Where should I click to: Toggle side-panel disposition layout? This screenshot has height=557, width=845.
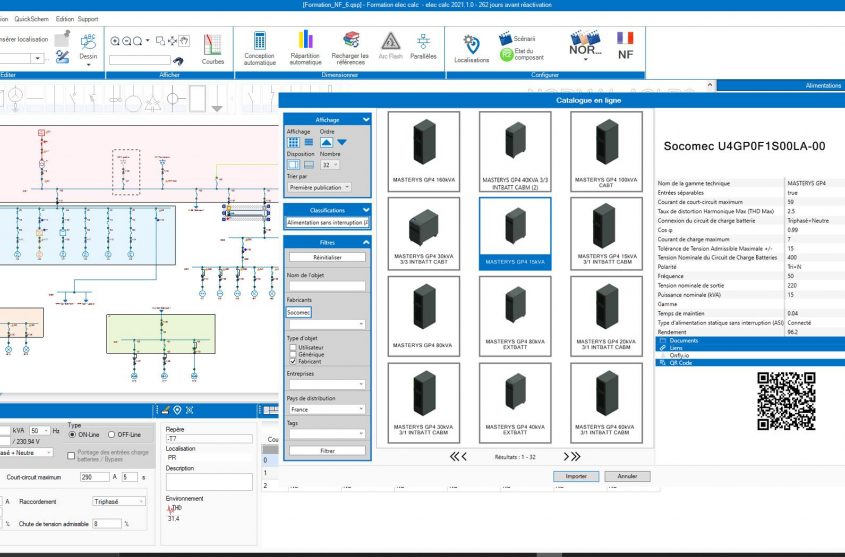click(293, 165)
